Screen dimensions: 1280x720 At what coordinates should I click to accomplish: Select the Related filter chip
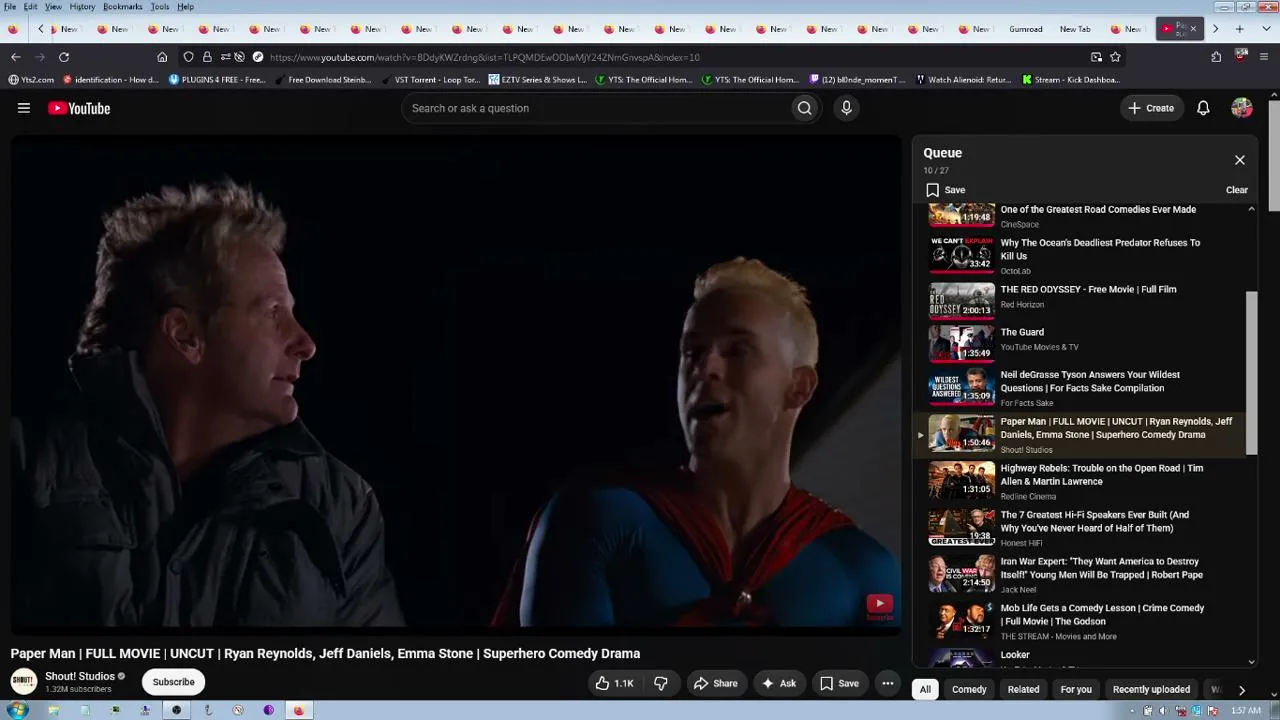click(1023, 689)
